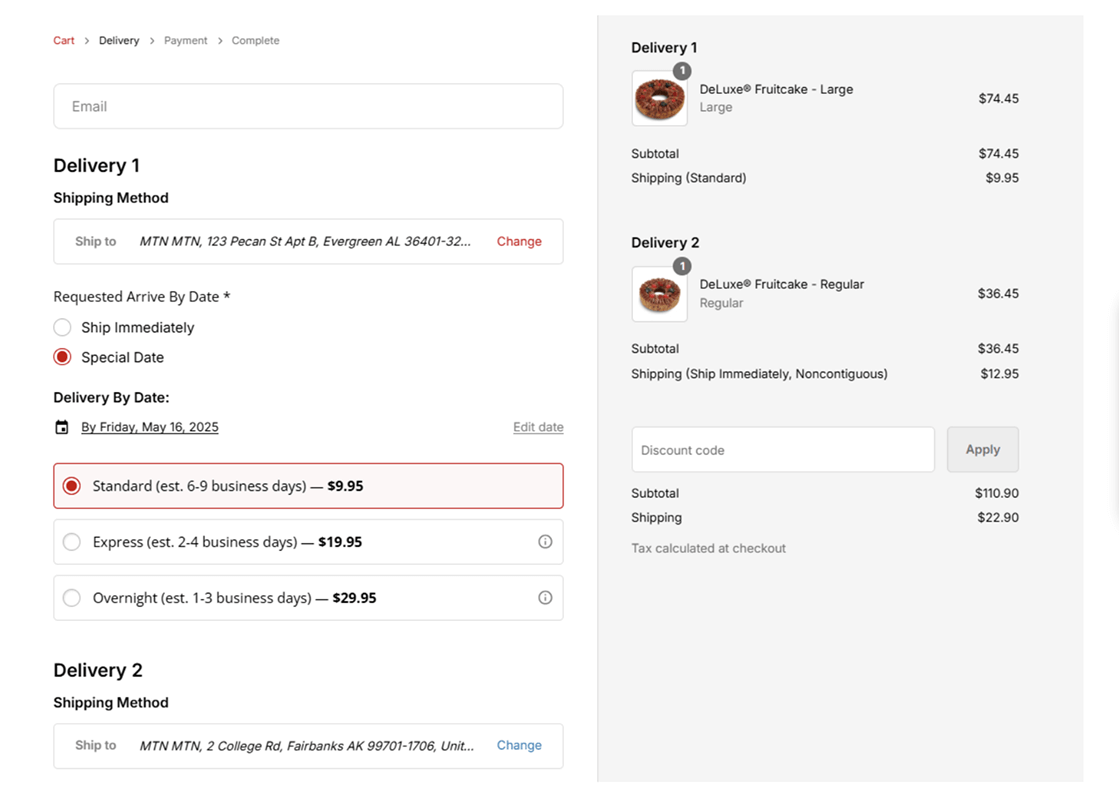
Task: Click Delivery By Date: heading
Action: 111,398
